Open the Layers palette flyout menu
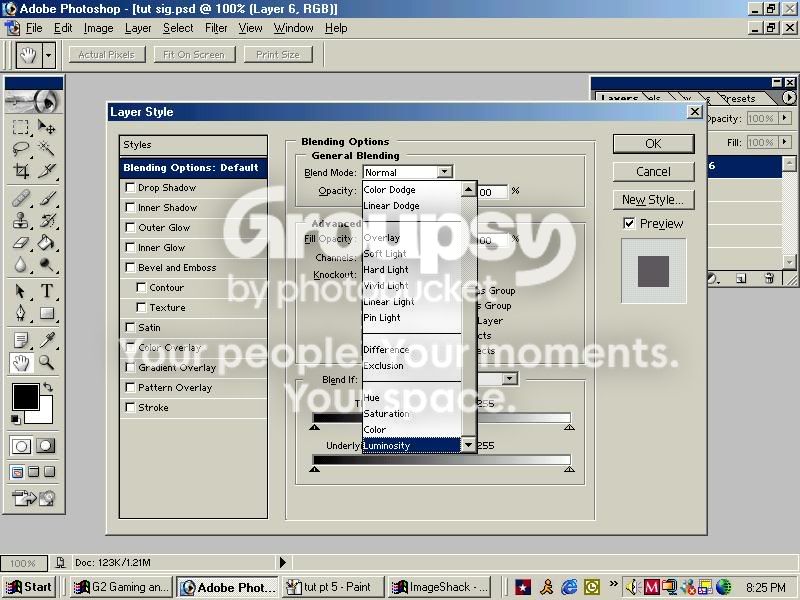800x600 pixels. pos(789,97)
